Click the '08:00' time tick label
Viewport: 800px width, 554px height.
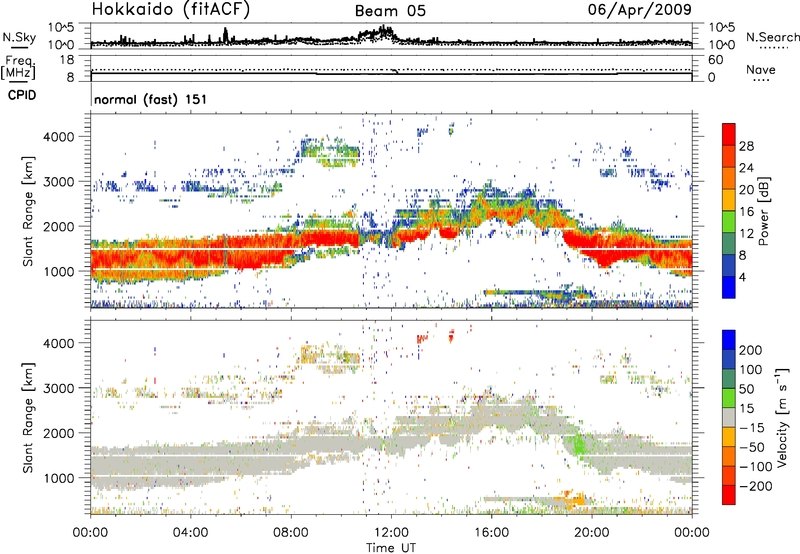(x=291, y=533)
